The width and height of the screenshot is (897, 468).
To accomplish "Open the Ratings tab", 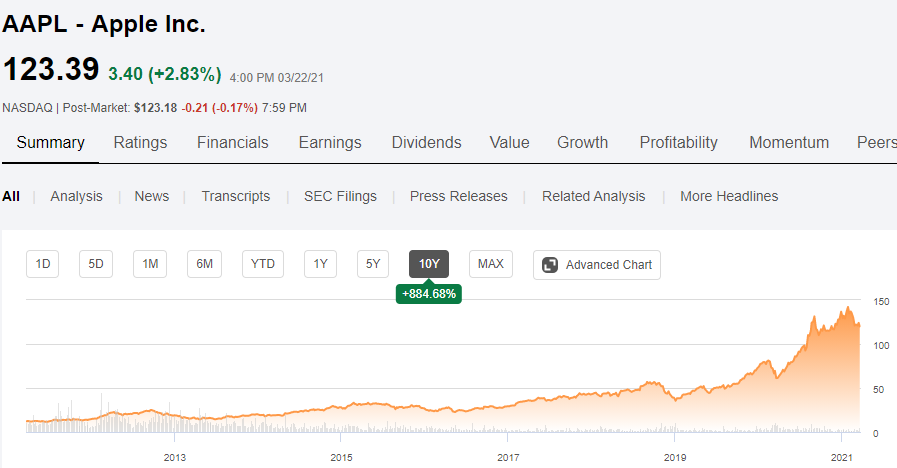I will coord(140,142).
